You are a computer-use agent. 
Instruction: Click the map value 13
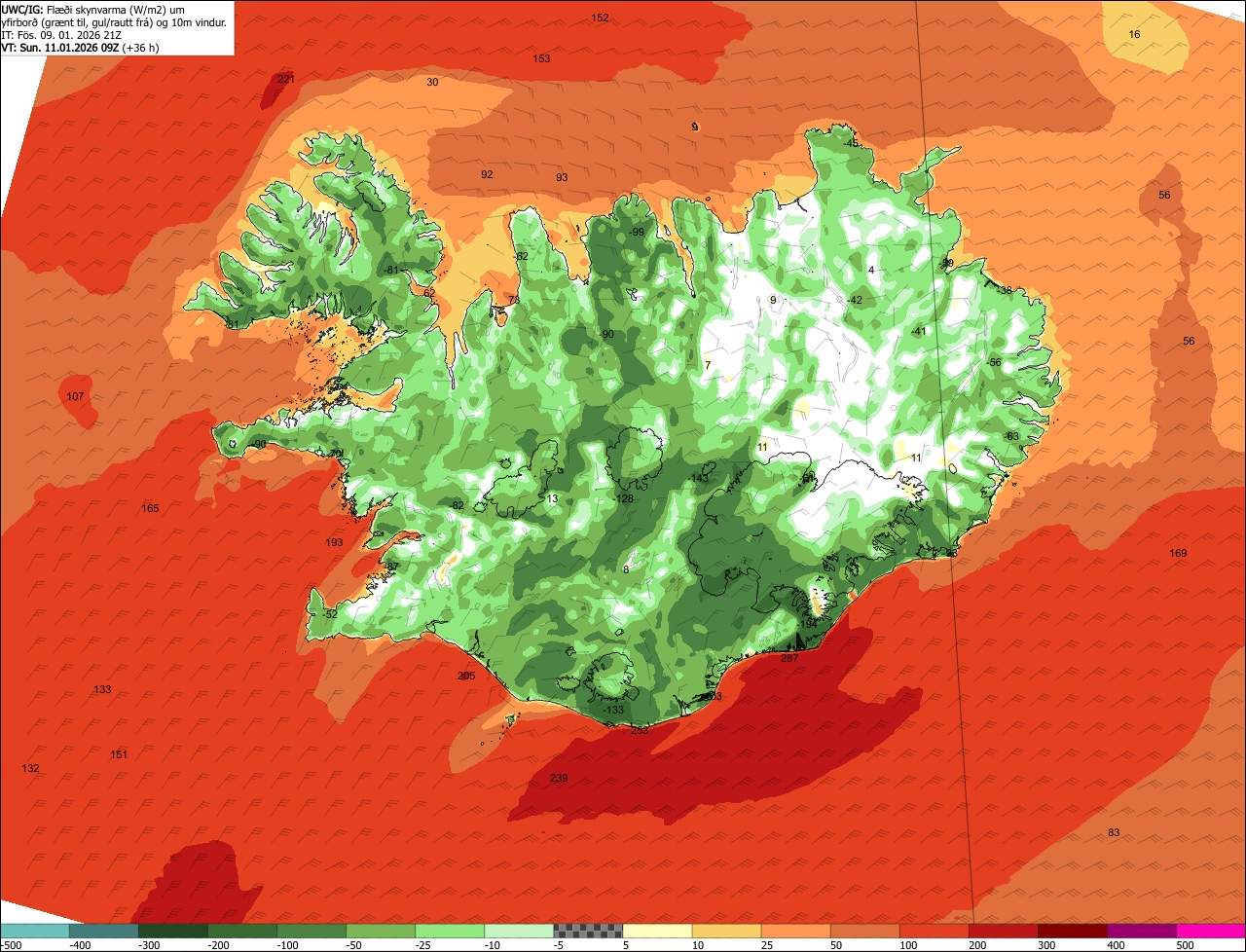[552, 498]
